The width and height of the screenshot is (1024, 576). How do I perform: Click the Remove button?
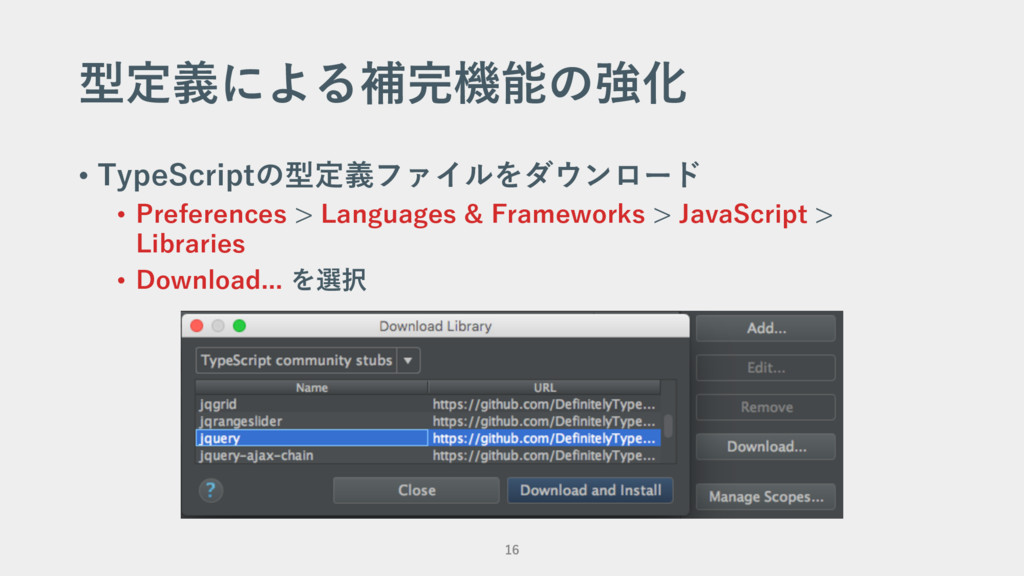pos(766,407)
